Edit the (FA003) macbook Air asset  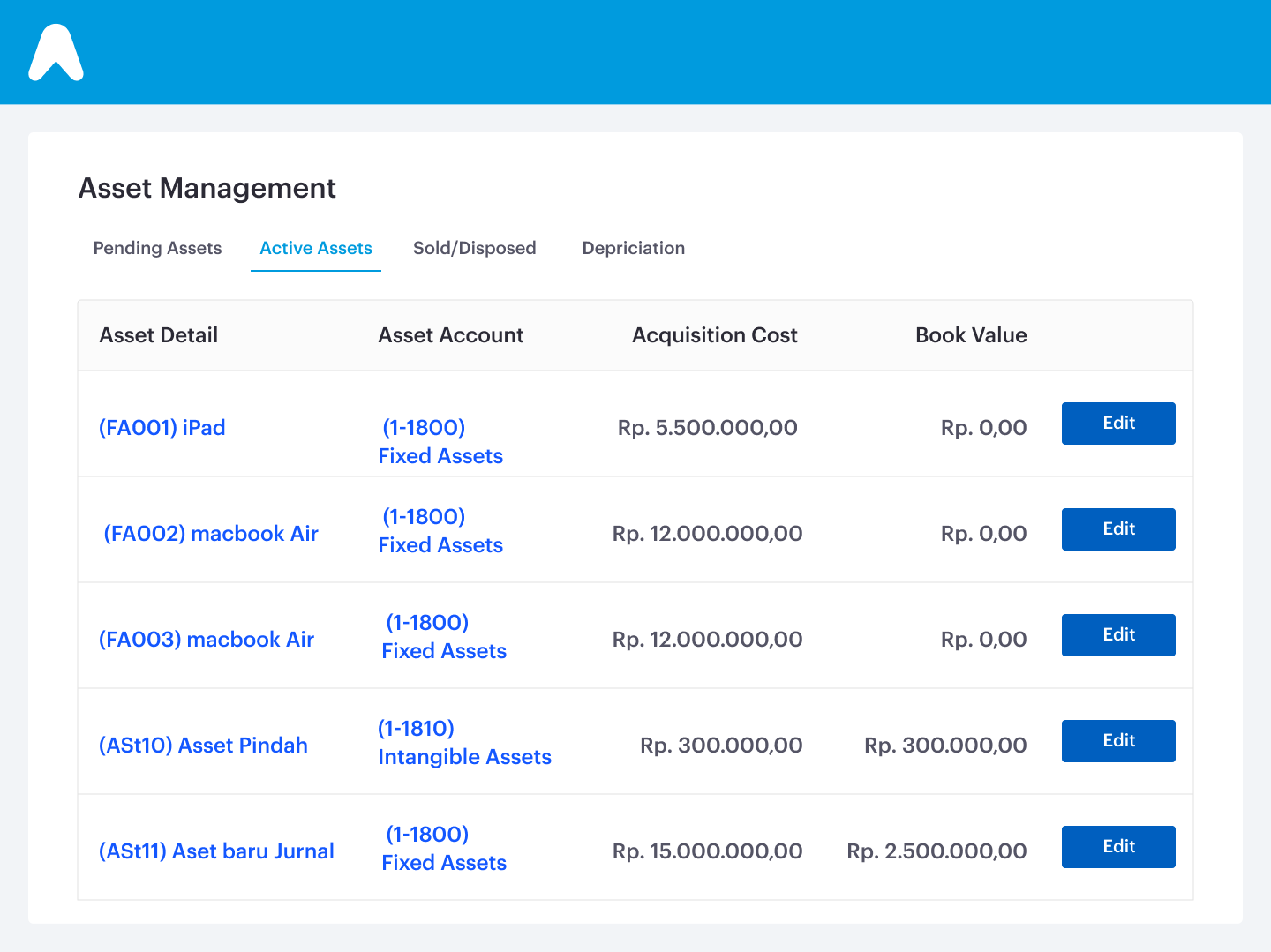point(1118,635)
